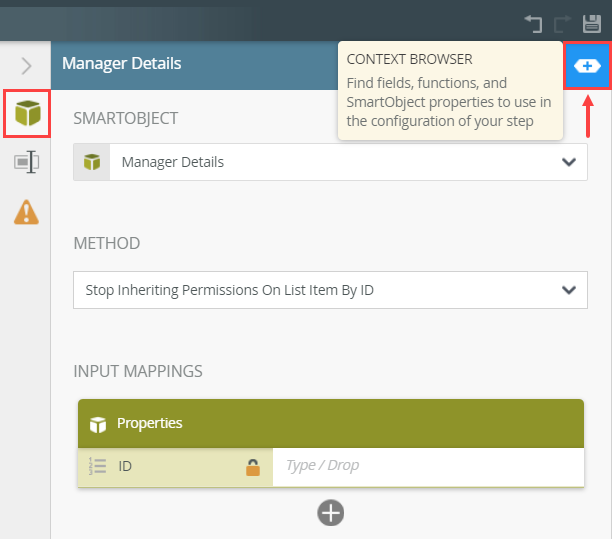Select the ID property label
612x539 pixels.
126,466
